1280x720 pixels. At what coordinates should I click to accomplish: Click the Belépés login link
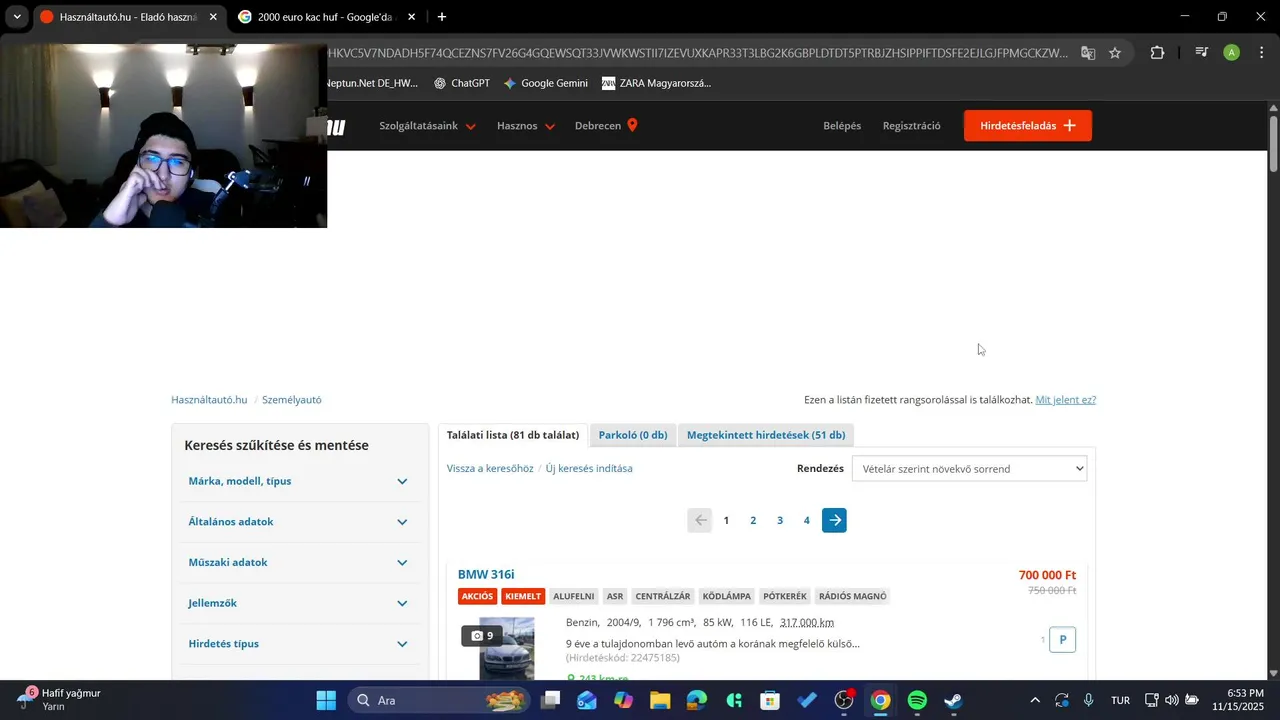pos(842,126)
